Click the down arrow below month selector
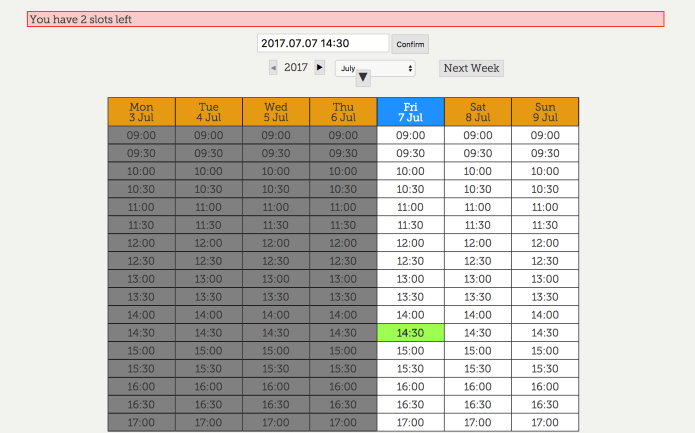The image size is (695, 433). [x=363, y=78]
